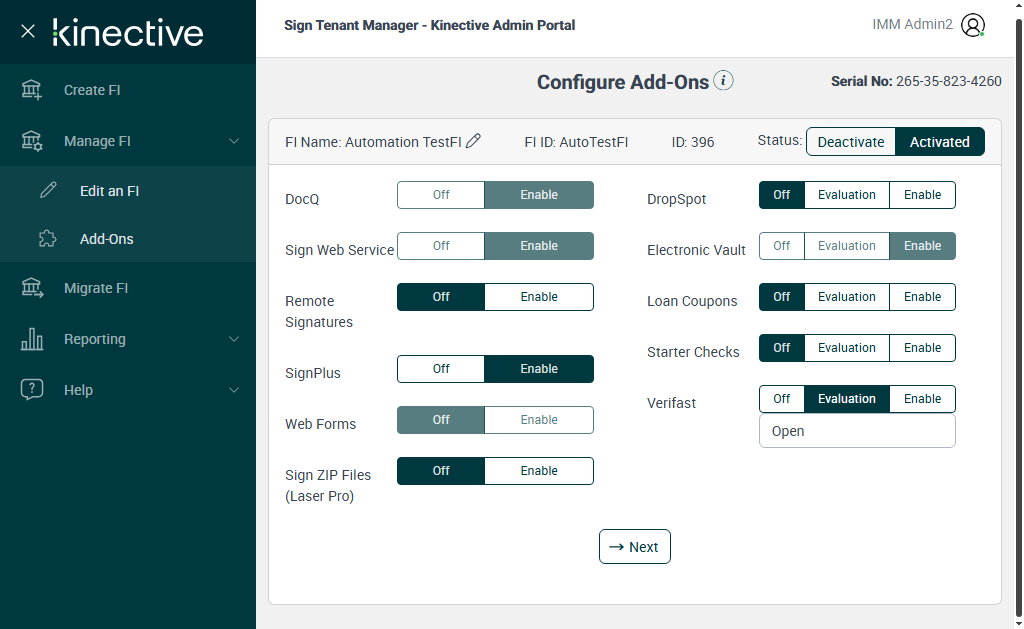Set Loan Coupons to Off
The width and height of the screenshot is (1024, 629).
click(x=782, y=297)
